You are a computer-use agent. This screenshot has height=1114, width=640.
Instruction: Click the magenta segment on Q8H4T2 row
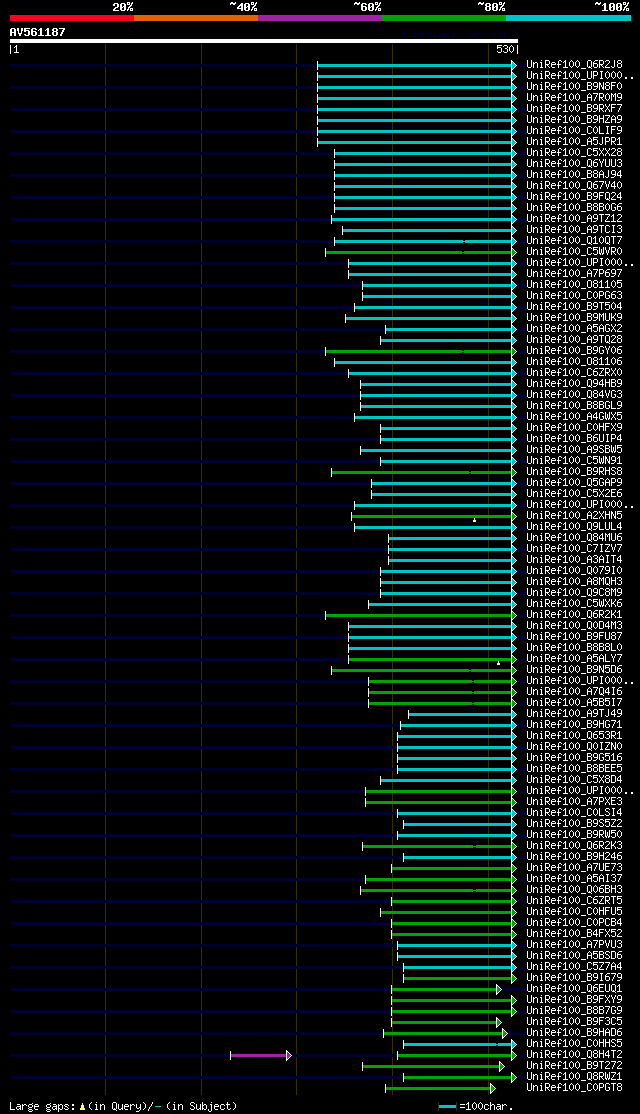click(259, 1056)
